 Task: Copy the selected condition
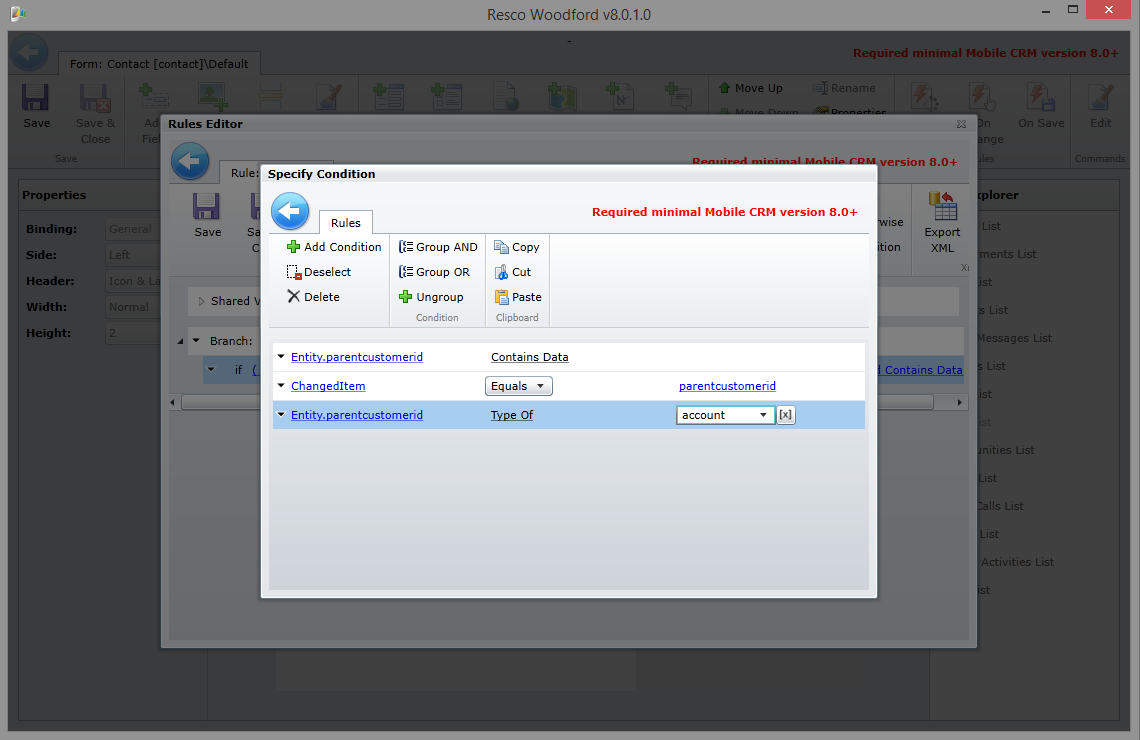(x=517, y=247)
